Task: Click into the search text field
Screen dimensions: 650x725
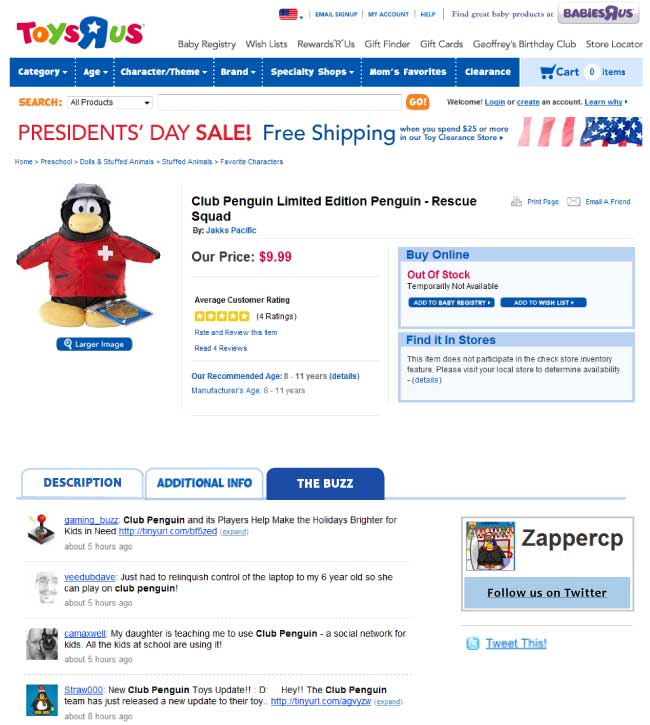Action: 280,102
